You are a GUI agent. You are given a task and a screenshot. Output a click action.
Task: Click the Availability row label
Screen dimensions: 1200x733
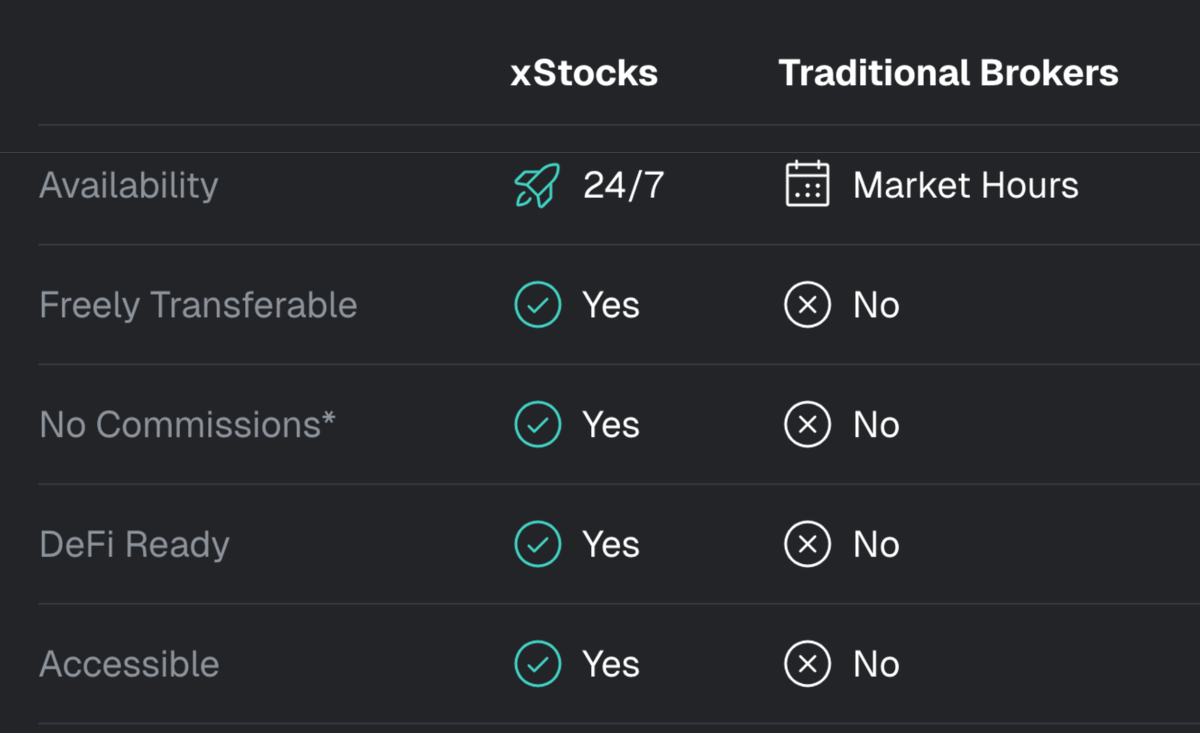point(128,186)
